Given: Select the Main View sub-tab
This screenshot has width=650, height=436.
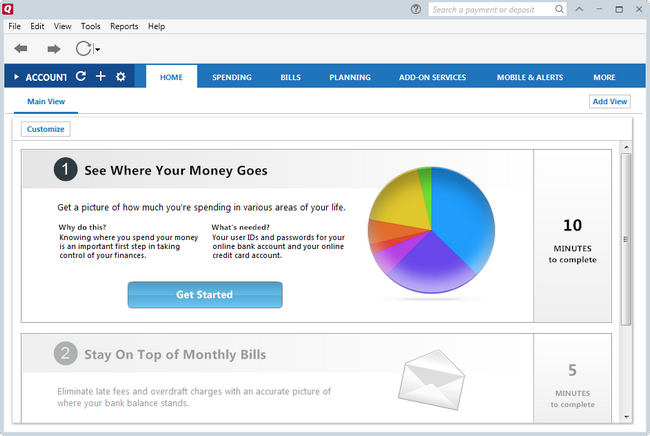Looking at the screenshot, I should tap(46, 102).
